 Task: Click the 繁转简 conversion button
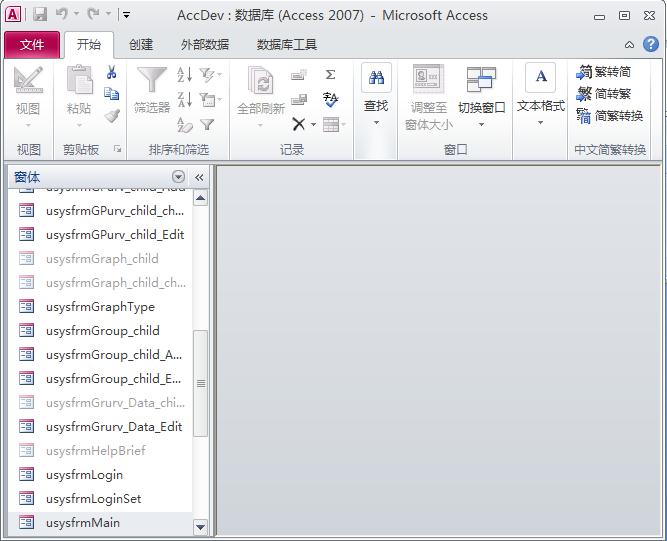[604, 71]
